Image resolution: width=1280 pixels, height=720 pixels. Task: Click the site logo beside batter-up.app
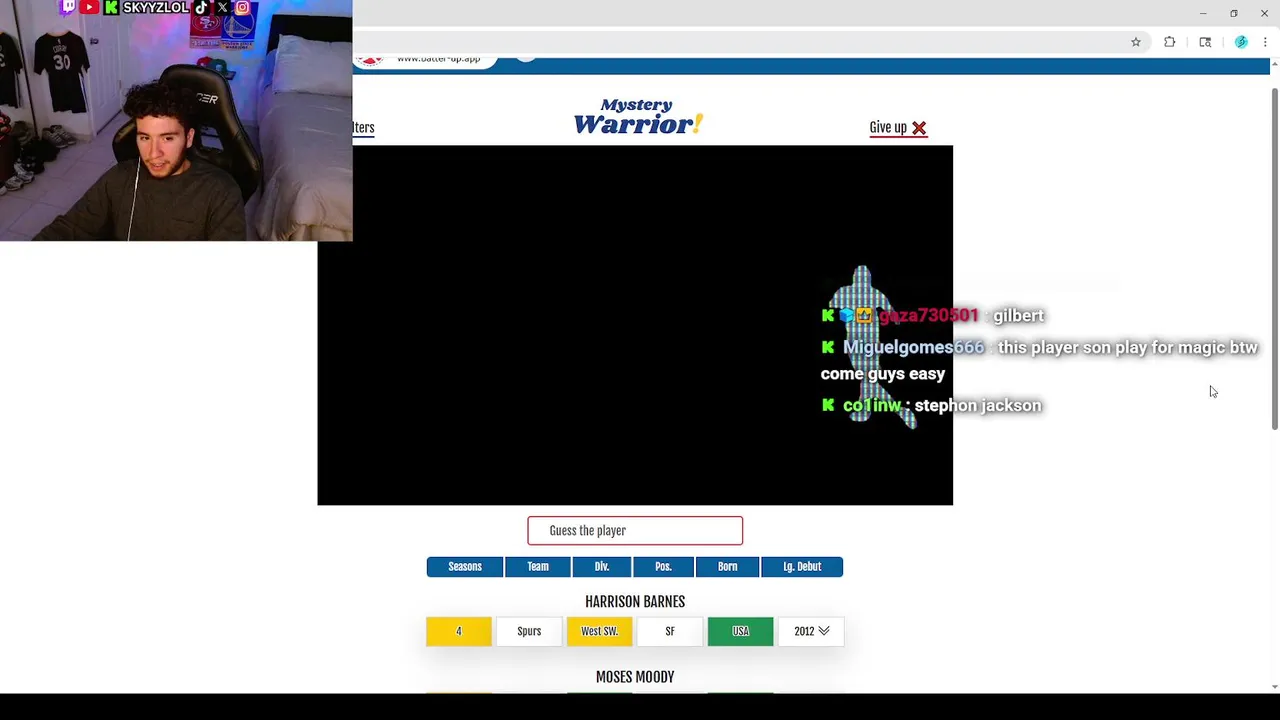[371, 60]
